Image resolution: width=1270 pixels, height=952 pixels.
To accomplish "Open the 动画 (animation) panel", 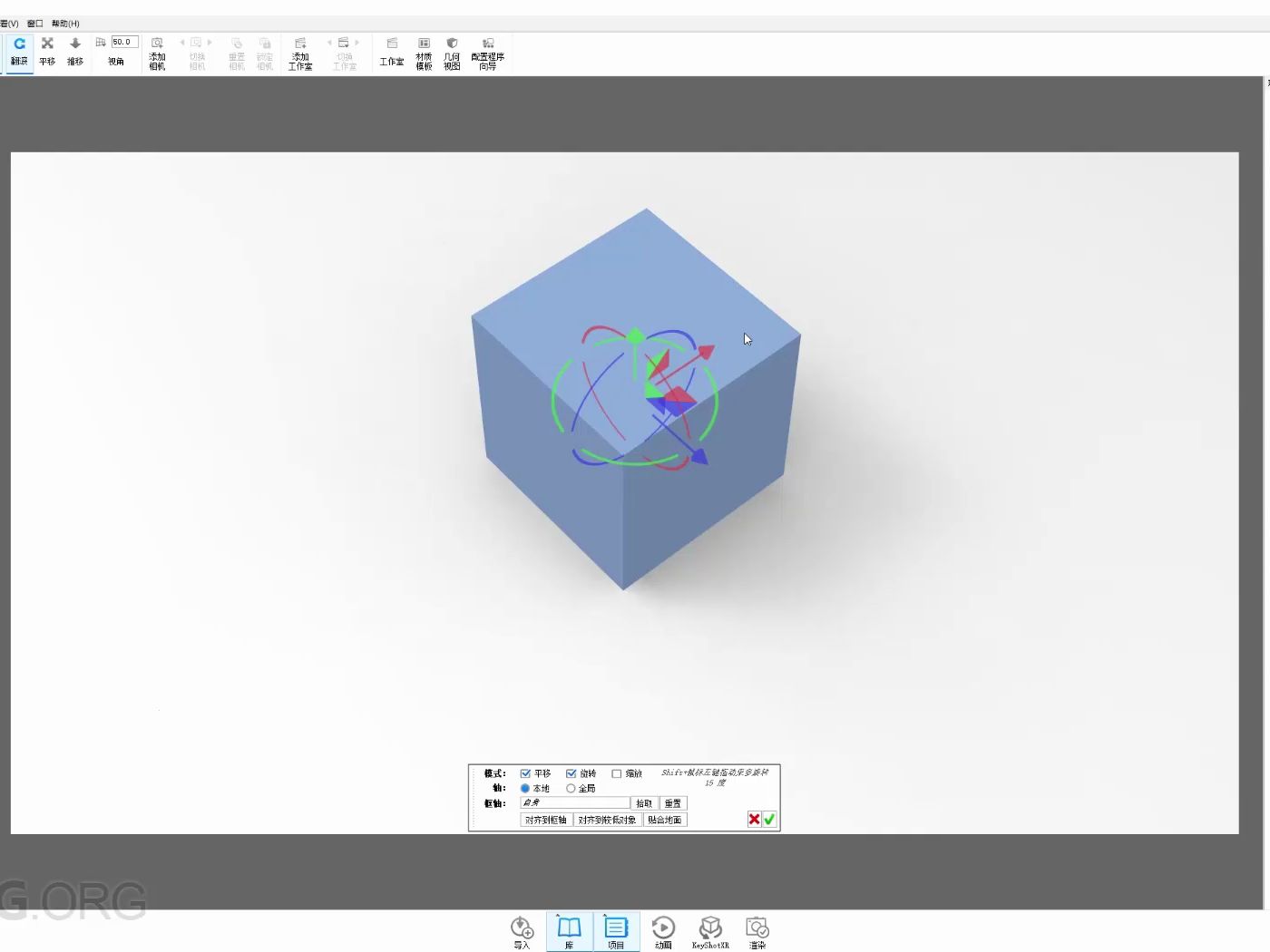I will [663, 932].
